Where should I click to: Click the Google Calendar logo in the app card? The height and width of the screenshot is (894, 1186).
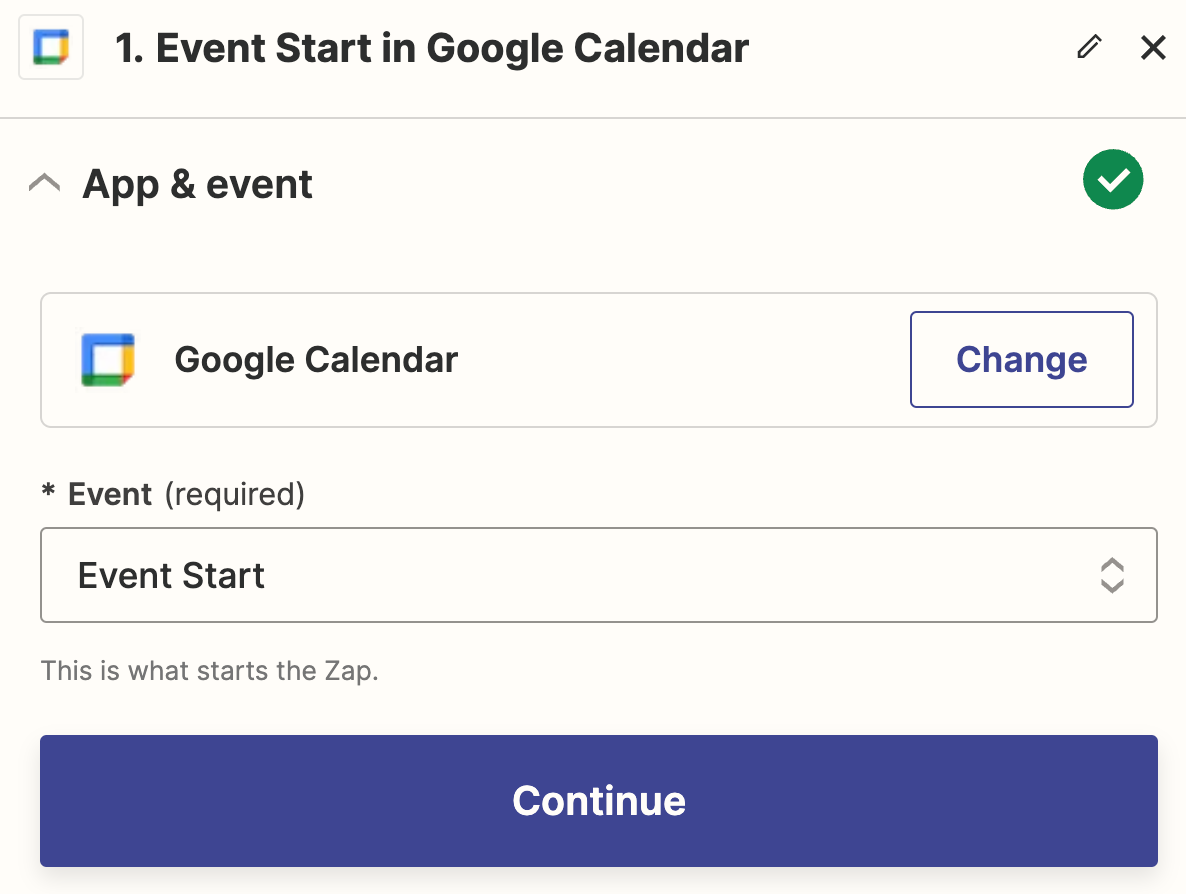click(107, 360)
